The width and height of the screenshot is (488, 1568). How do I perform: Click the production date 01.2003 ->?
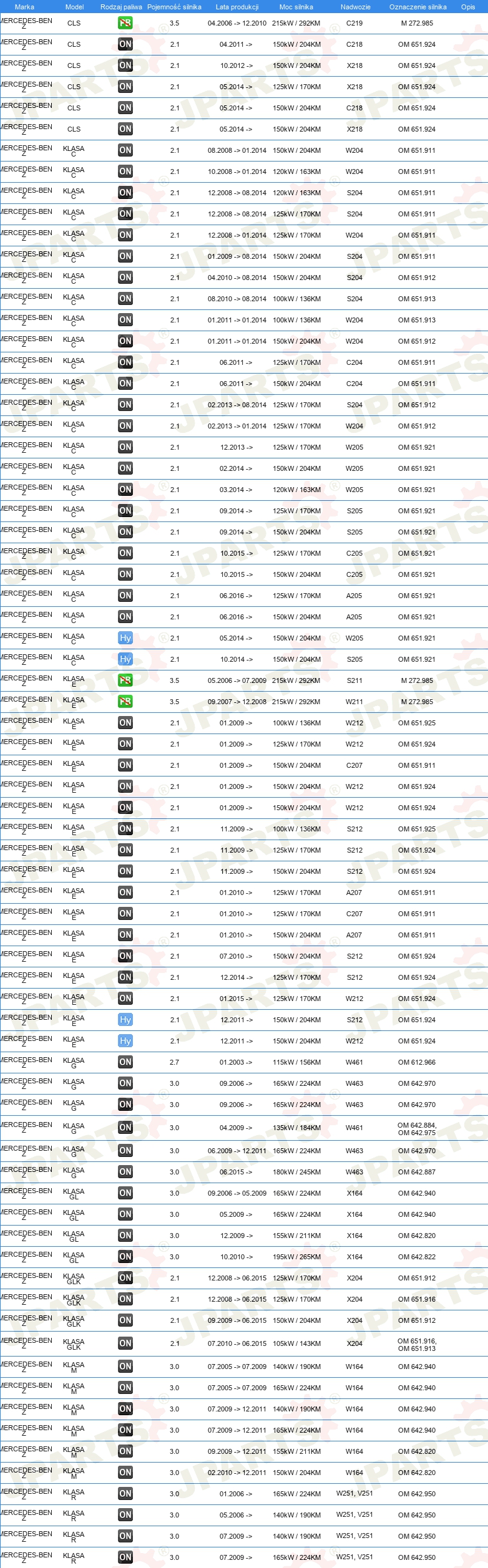[x=236, y=1062]
